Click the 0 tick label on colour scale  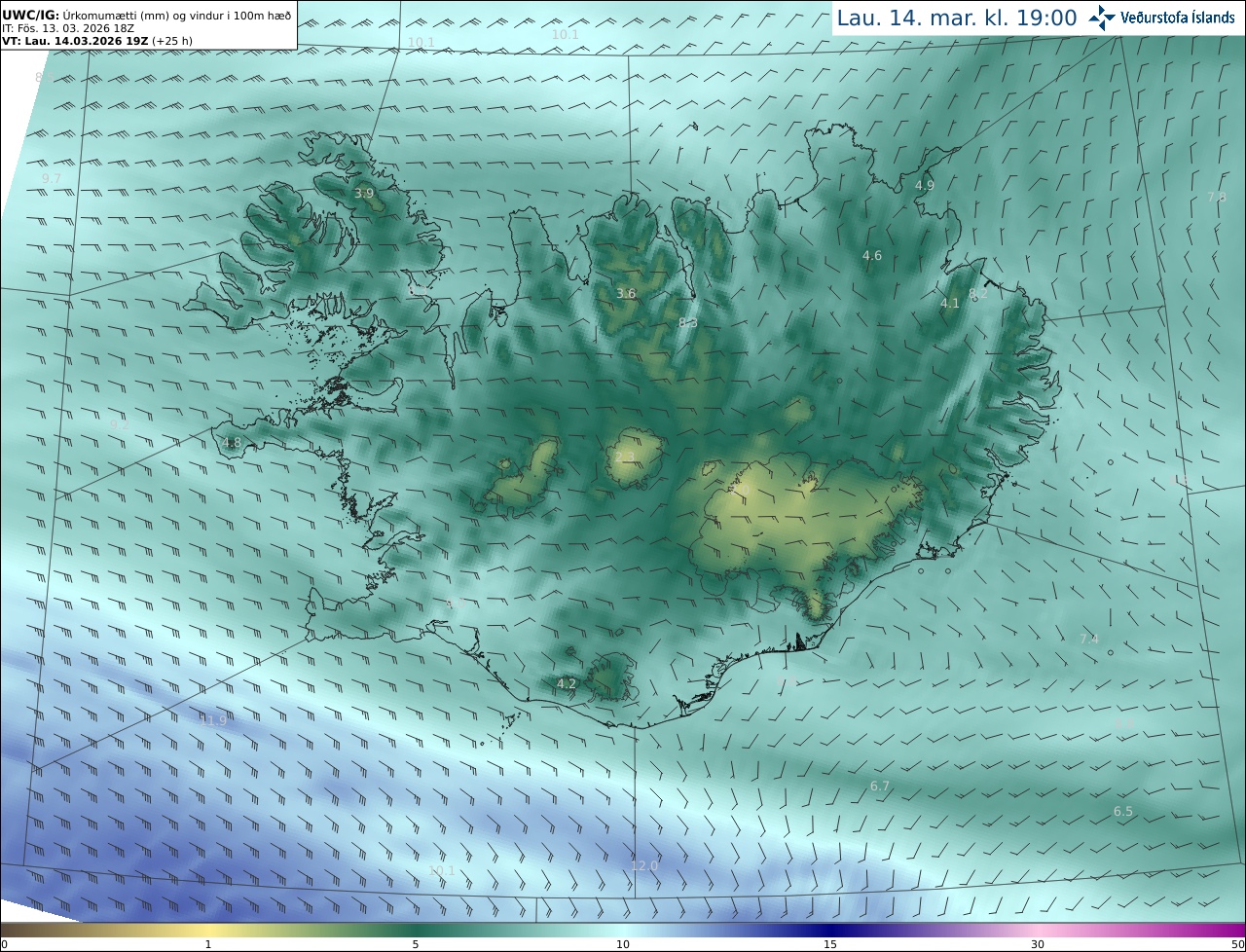click(x=4, y=944)
